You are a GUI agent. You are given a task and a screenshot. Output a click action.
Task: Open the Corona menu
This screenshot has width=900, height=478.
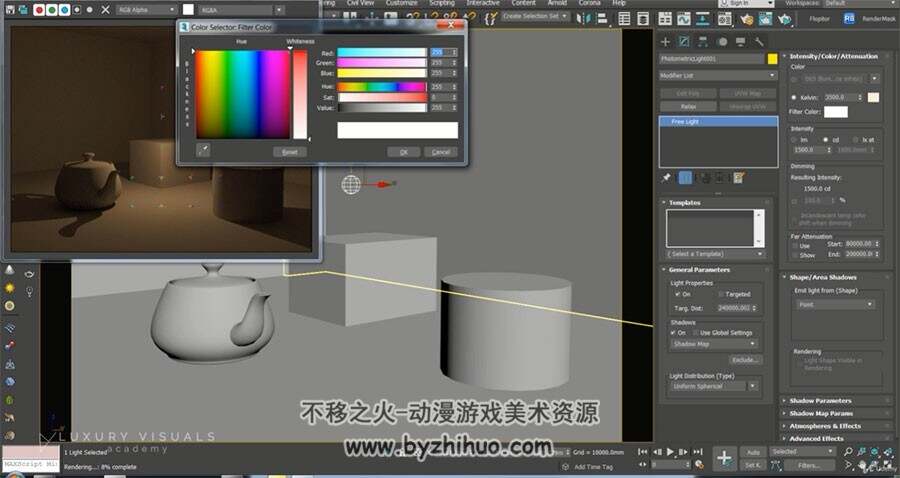tap(589, 3)
